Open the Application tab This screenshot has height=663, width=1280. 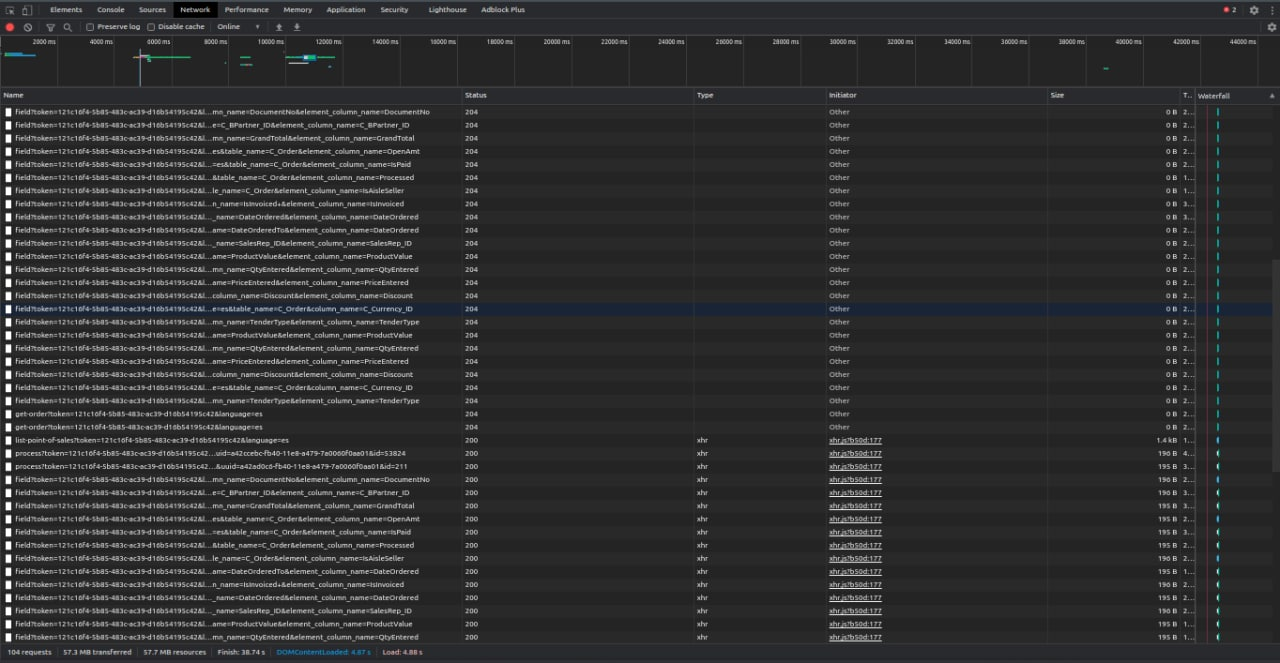tap(346, 10)
